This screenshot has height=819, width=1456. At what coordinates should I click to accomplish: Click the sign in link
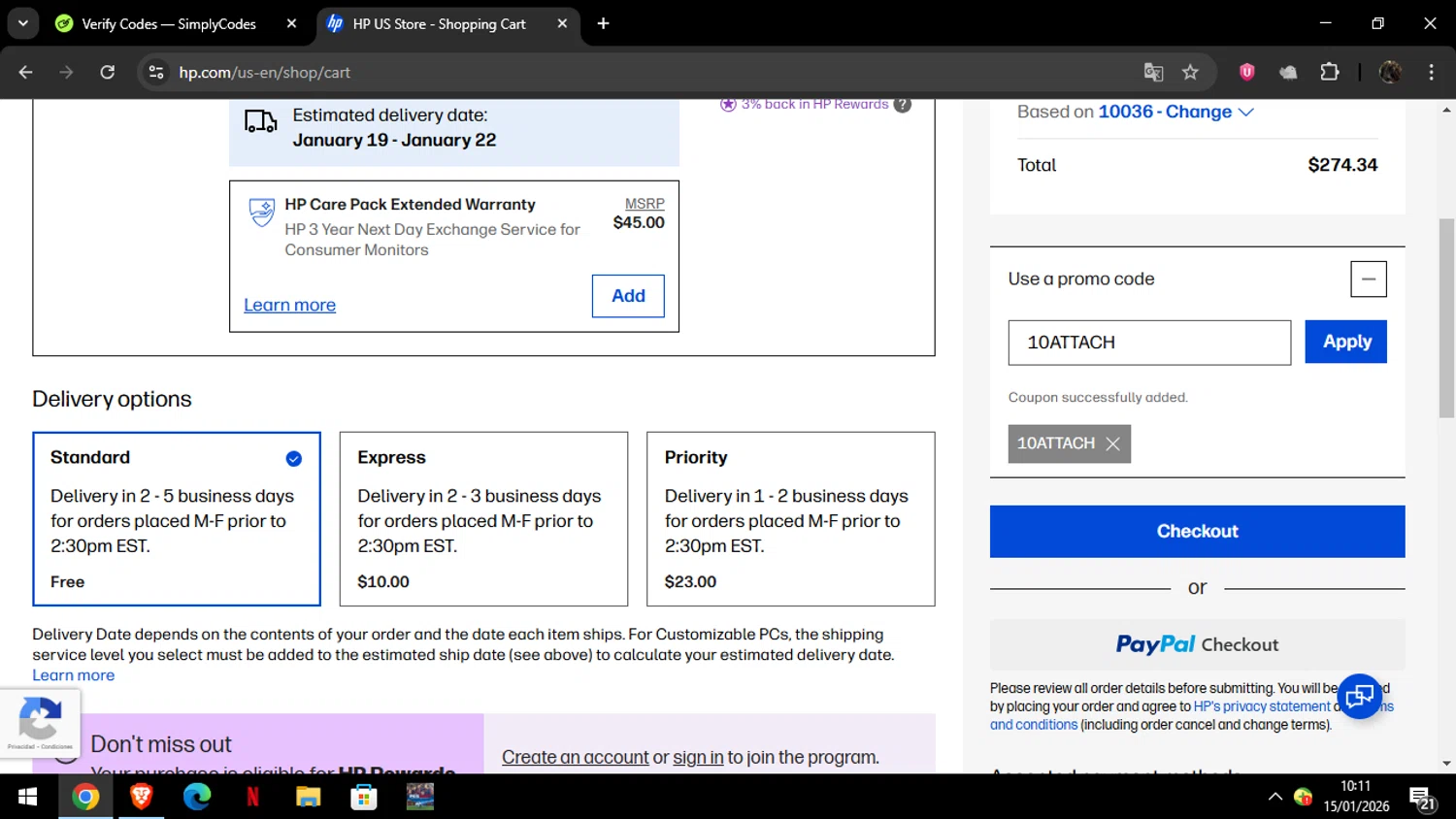(x=698, y=757)
